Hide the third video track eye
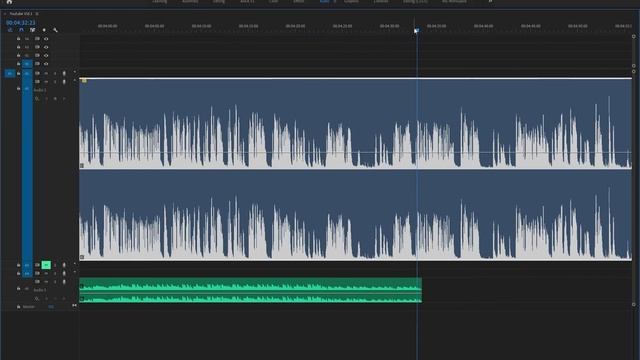This screenshot has width=640, height=360. click(x=46, y=56)
